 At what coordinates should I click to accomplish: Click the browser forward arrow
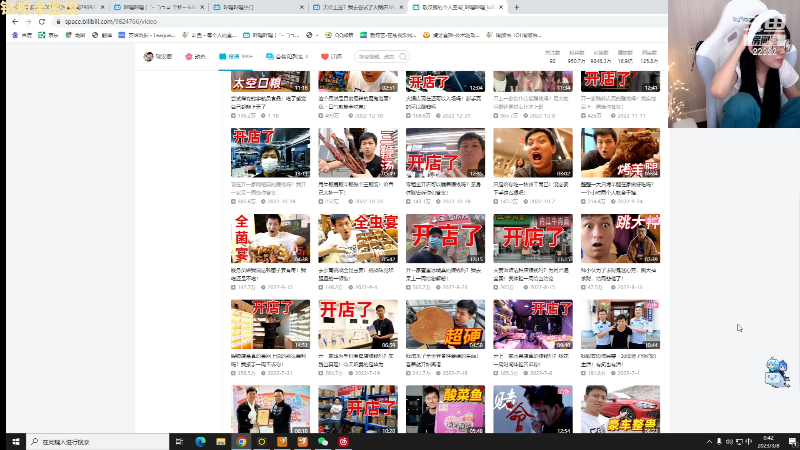point(29,21)
